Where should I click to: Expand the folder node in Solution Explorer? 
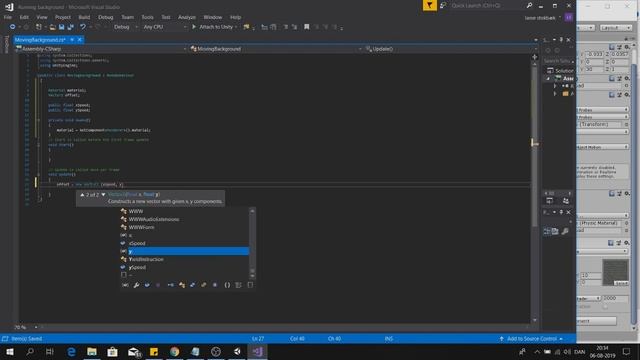555,94
